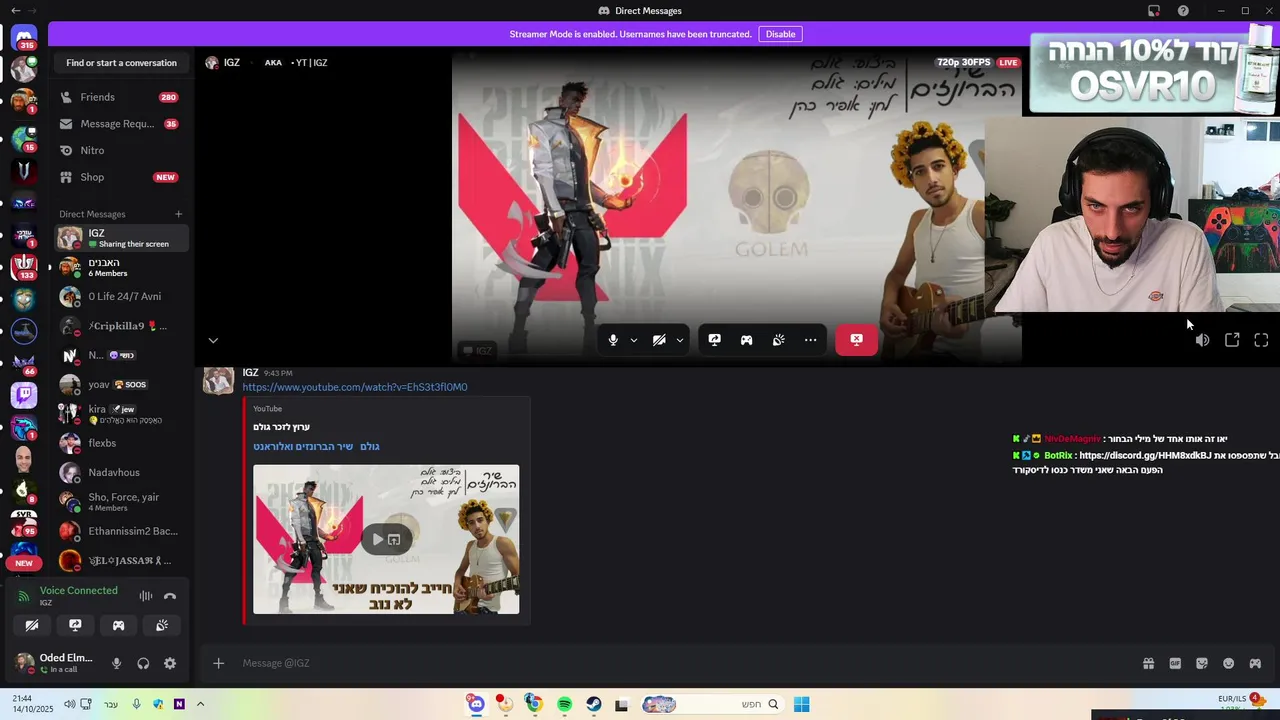Image resolution: width=1280 pixels, height=720 pixels.
Task: Open Ethannissim2 conversation
Action: coord(121,531)
